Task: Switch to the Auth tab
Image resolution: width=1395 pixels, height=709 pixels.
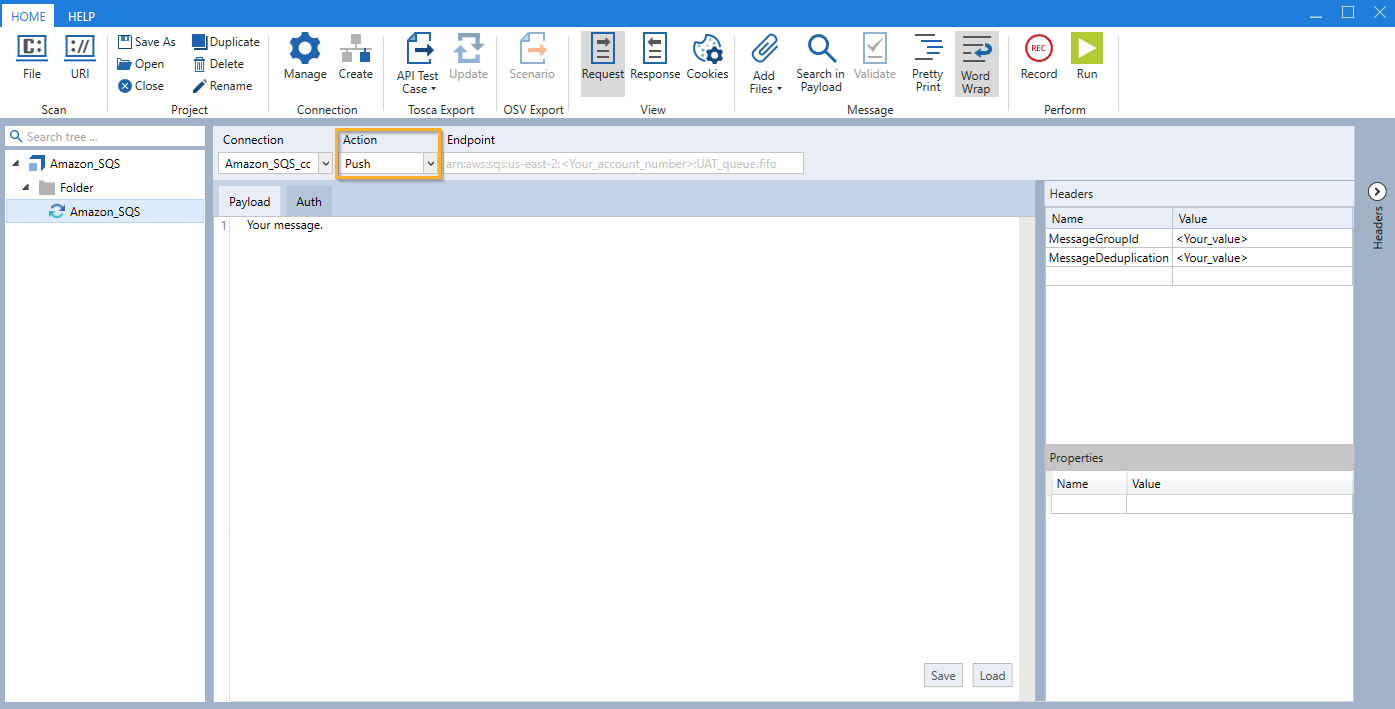Action: (309, 201)
